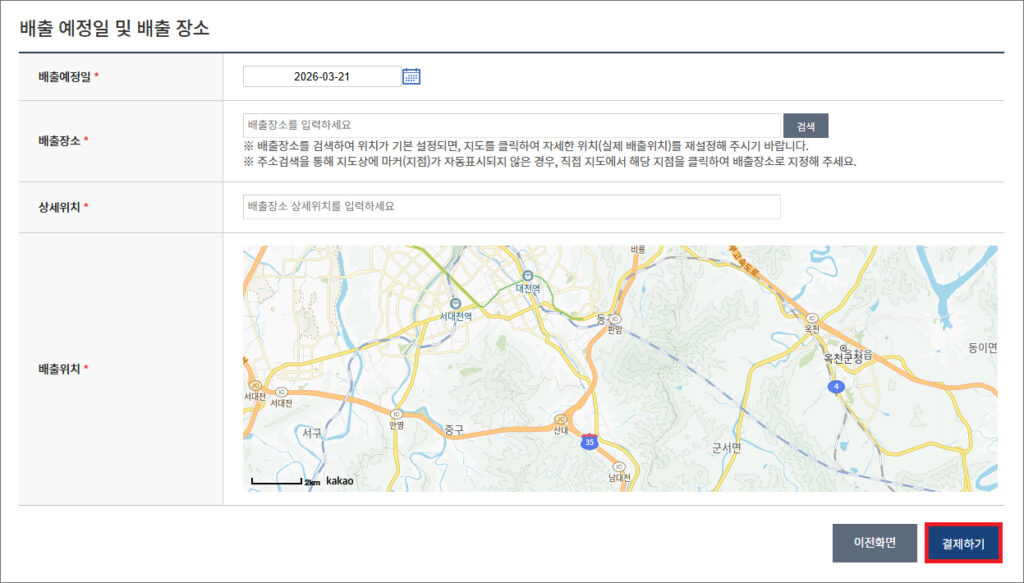Click the 옥천 IC interchange marker

pos(811,317)
